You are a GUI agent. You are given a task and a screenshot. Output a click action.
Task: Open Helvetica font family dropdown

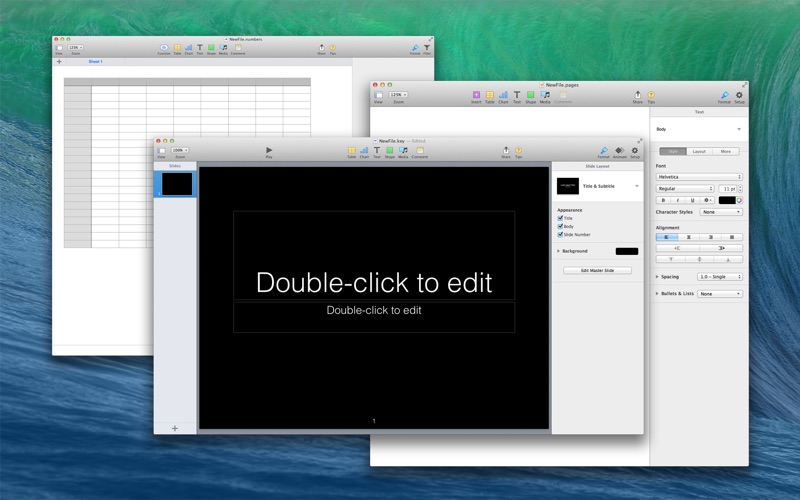[699, 177]
